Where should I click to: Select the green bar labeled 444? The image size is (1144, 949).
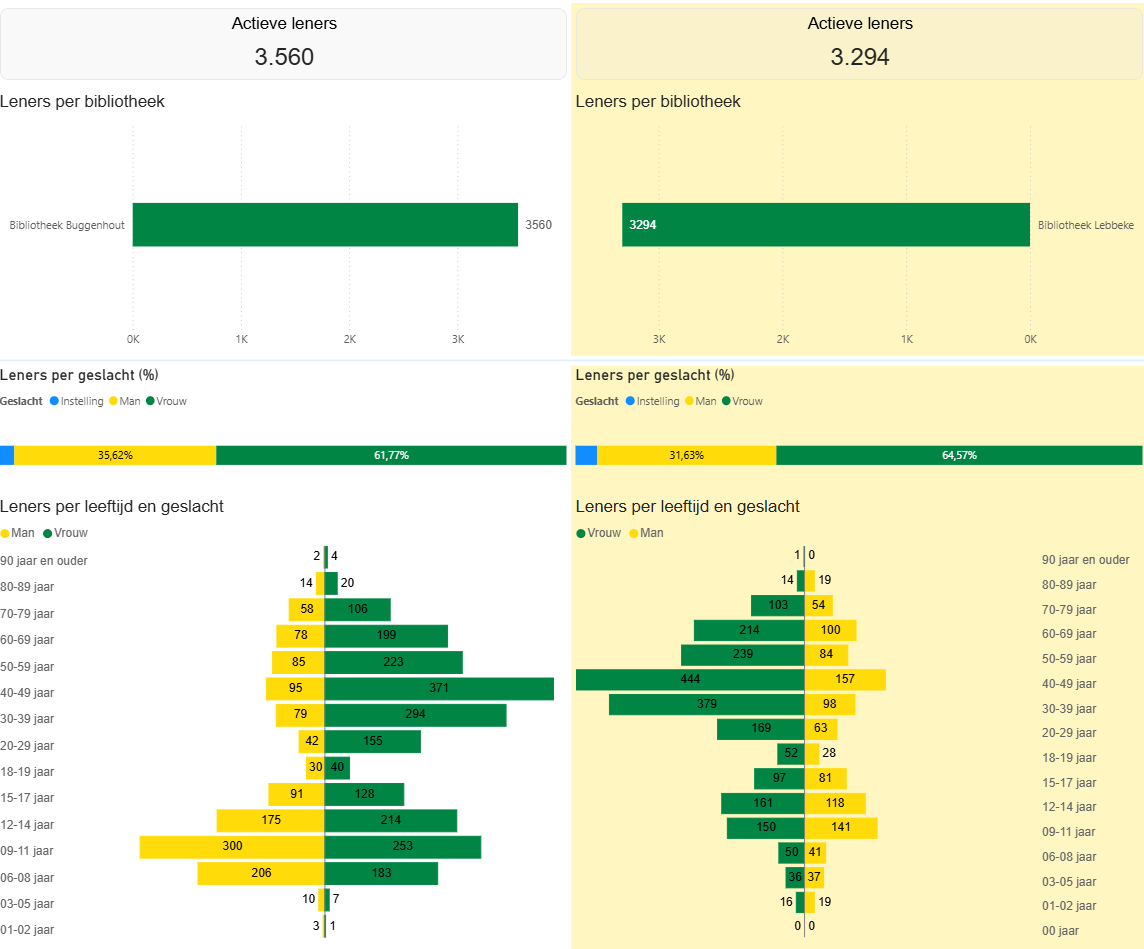[x=690, y=680]
